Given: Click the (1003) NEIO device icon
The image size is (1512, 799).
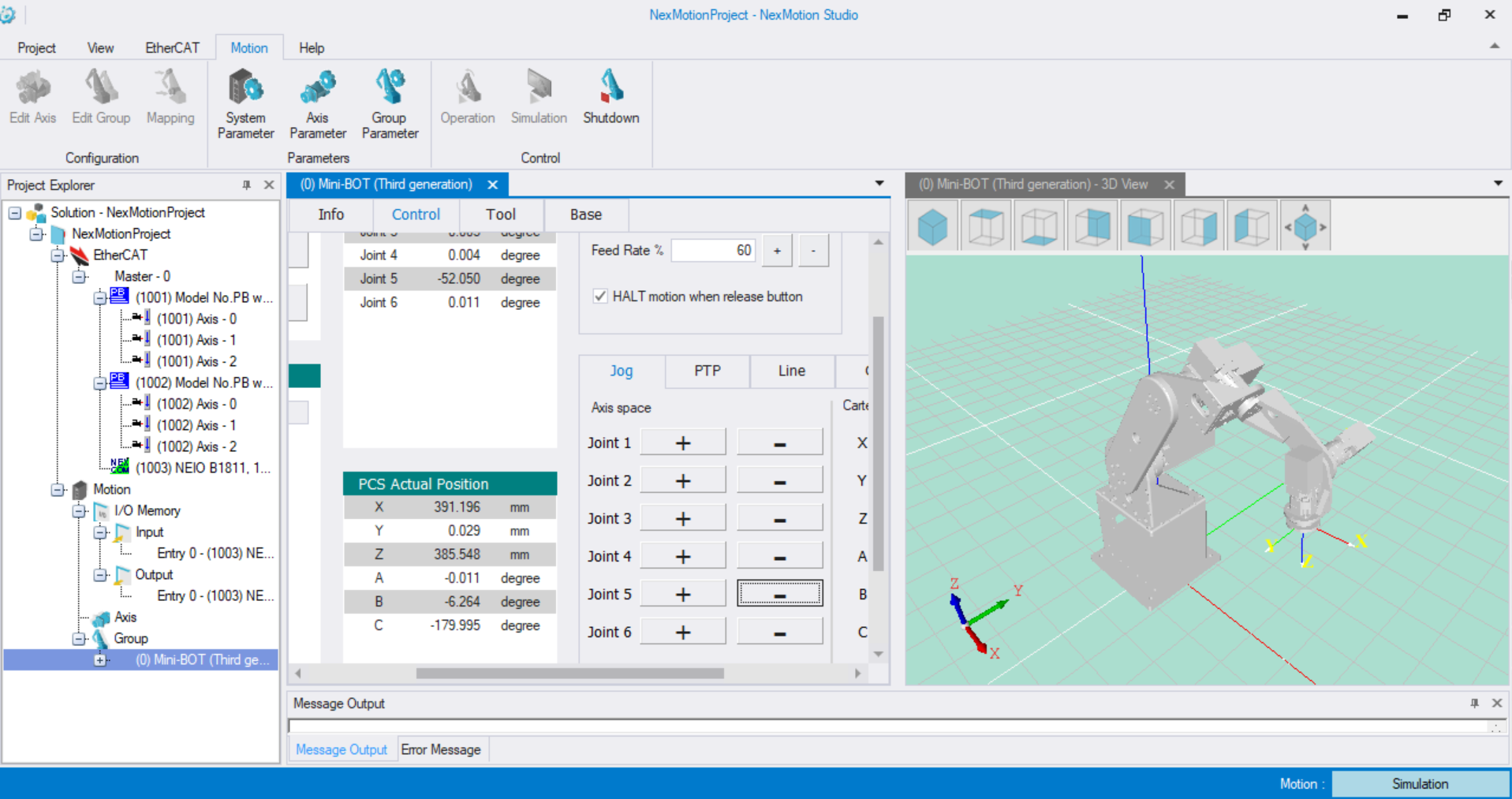Looking at the screenshot, I should click(120, 466).
